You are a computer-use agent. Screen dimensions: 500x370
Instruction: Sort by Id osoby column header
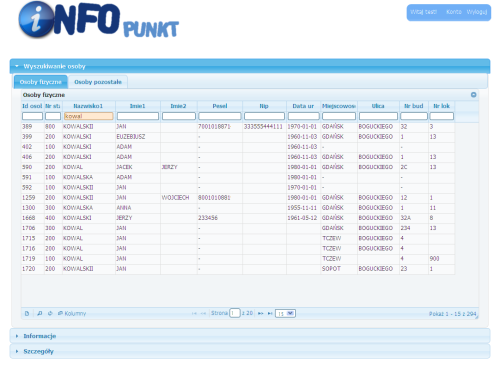(32, 106)
